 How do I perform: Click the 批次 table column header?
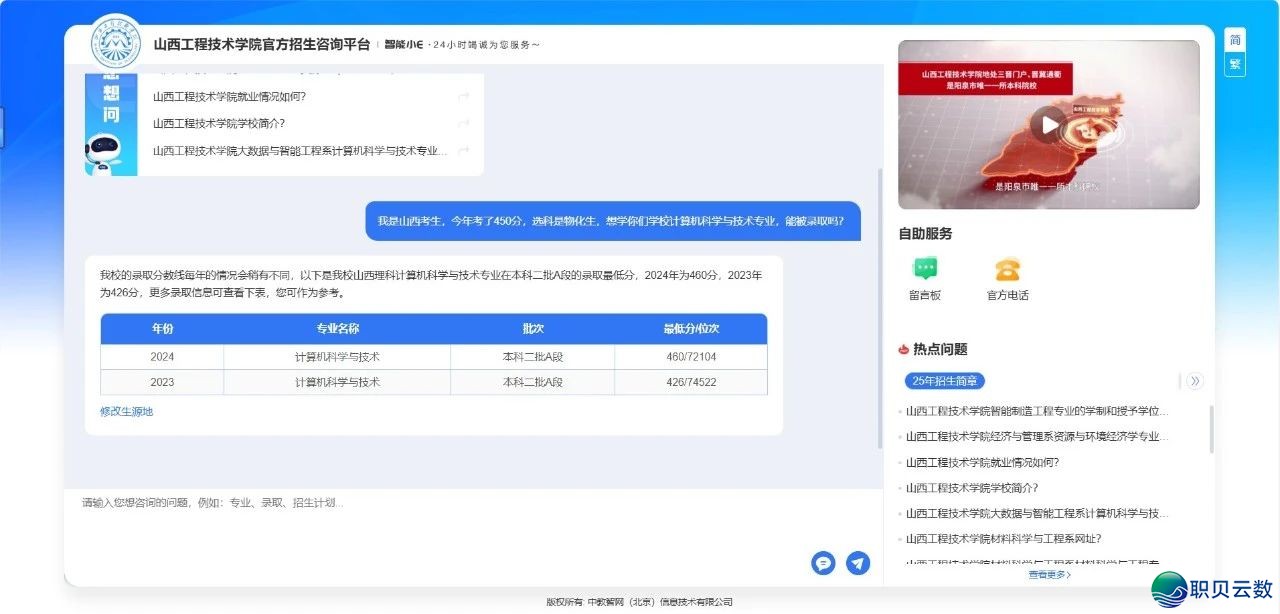pos(533,329)
